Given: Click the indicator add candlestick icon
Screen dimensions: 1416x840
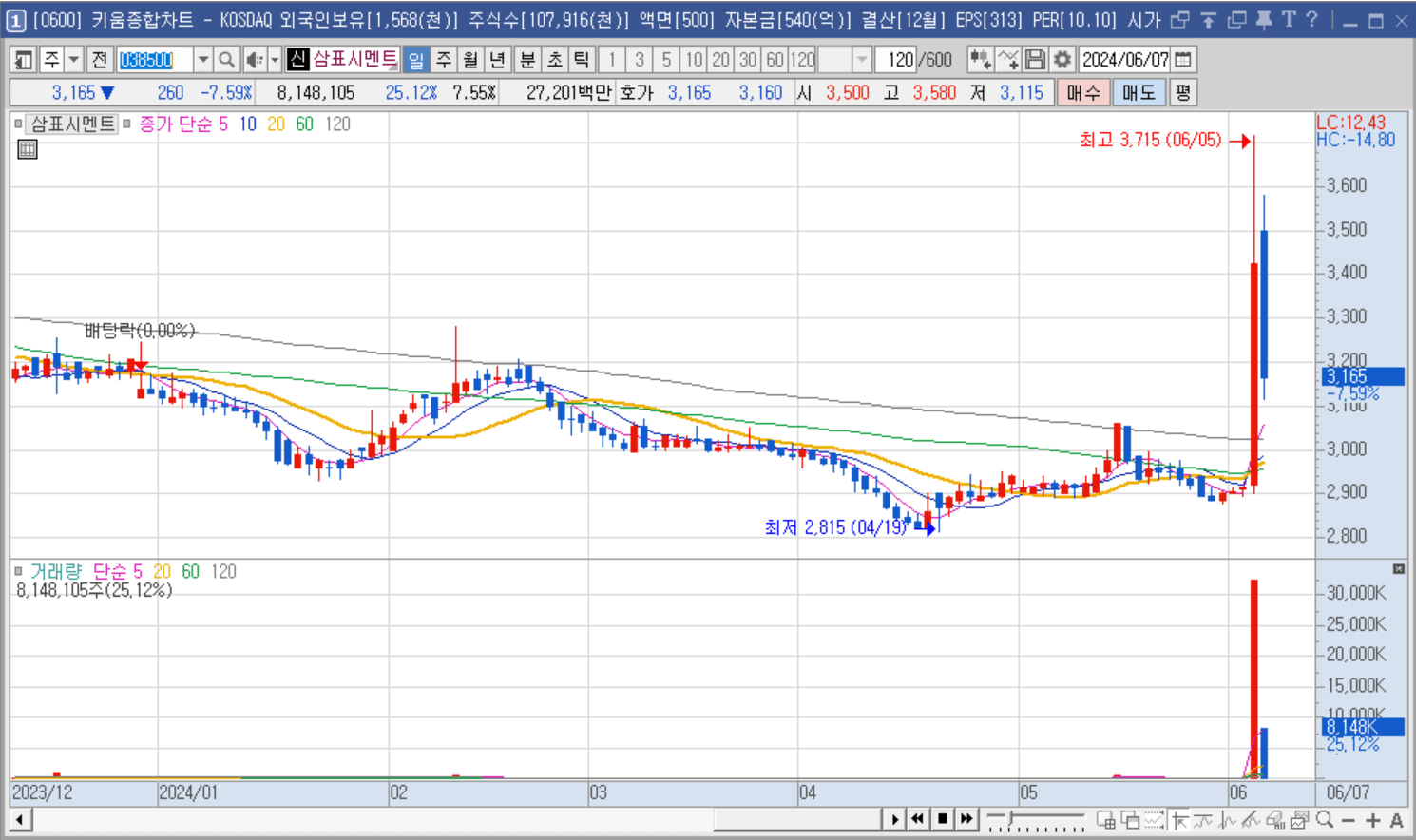Looking at the screenshot, I should [980, 60].
